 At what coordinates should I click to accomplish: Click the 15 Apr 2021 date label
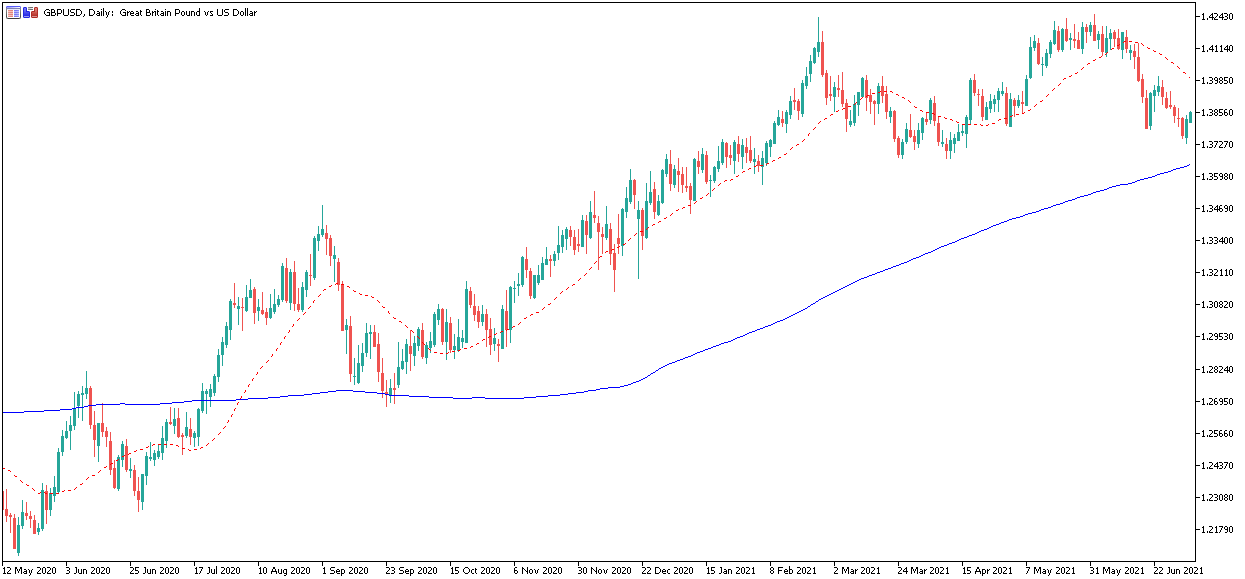(989, 570)
